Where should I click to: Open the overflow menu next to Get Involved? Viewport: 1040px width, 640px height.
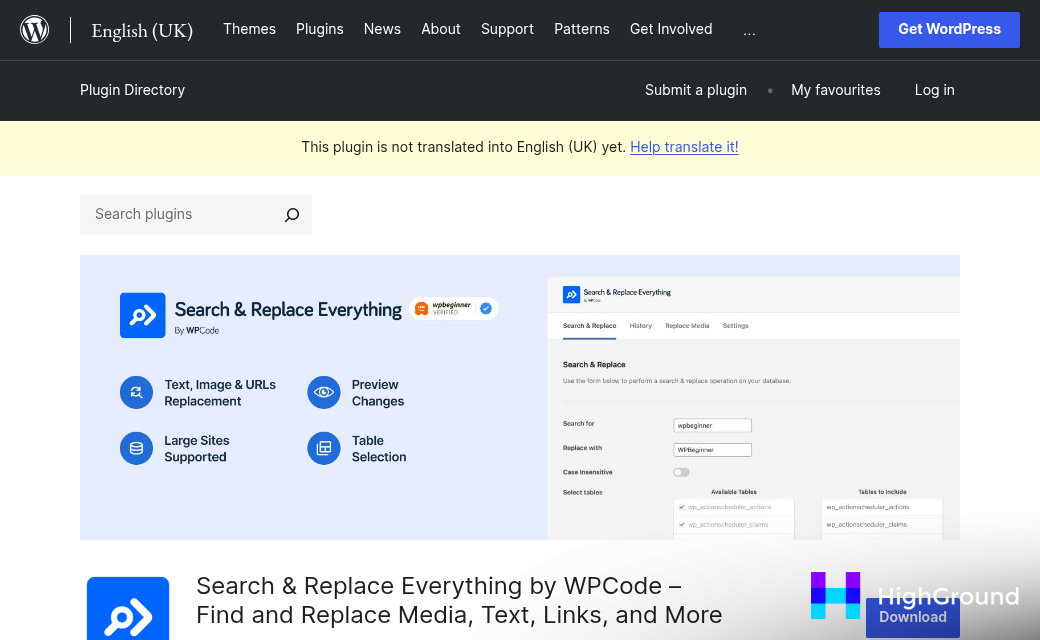point(749,30)
